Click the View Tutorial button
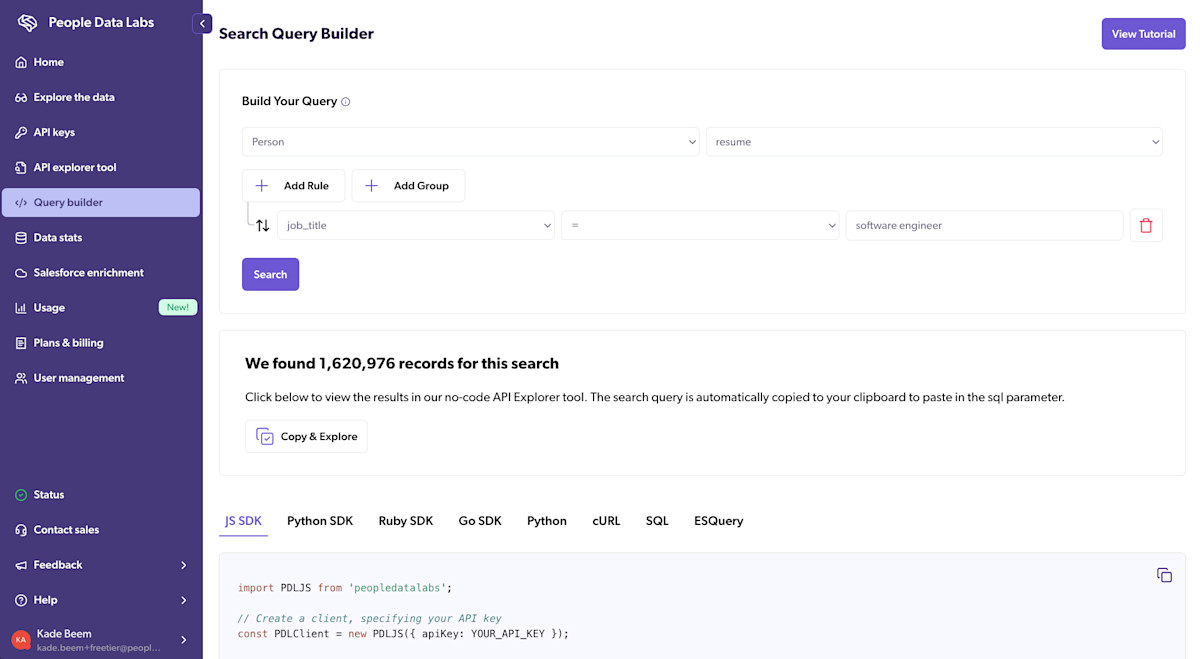This screenshot has width=1200, height=659. point(1143,33)
